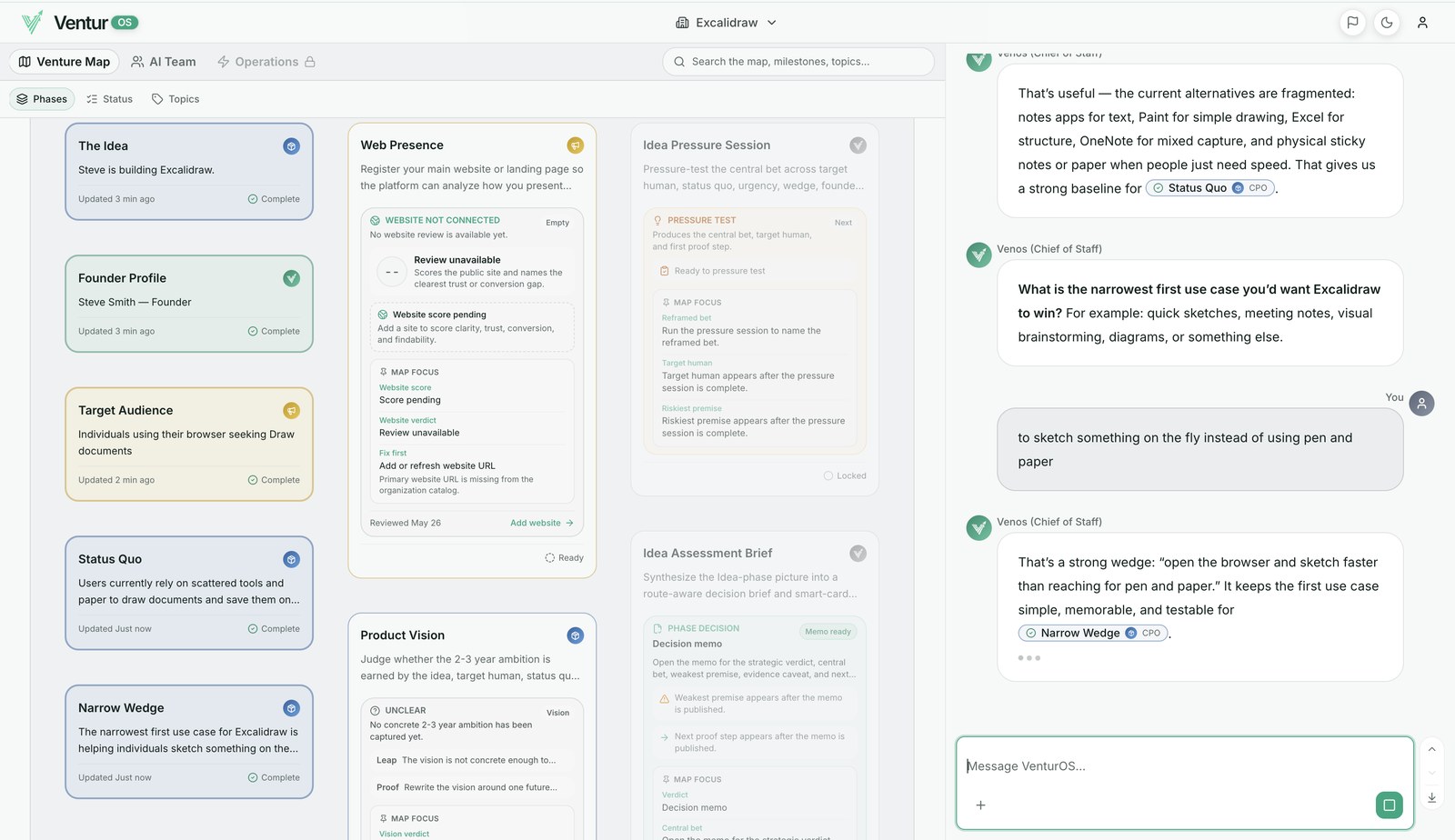Open the Idea Assessment Brief title

[x=707, y=553]
